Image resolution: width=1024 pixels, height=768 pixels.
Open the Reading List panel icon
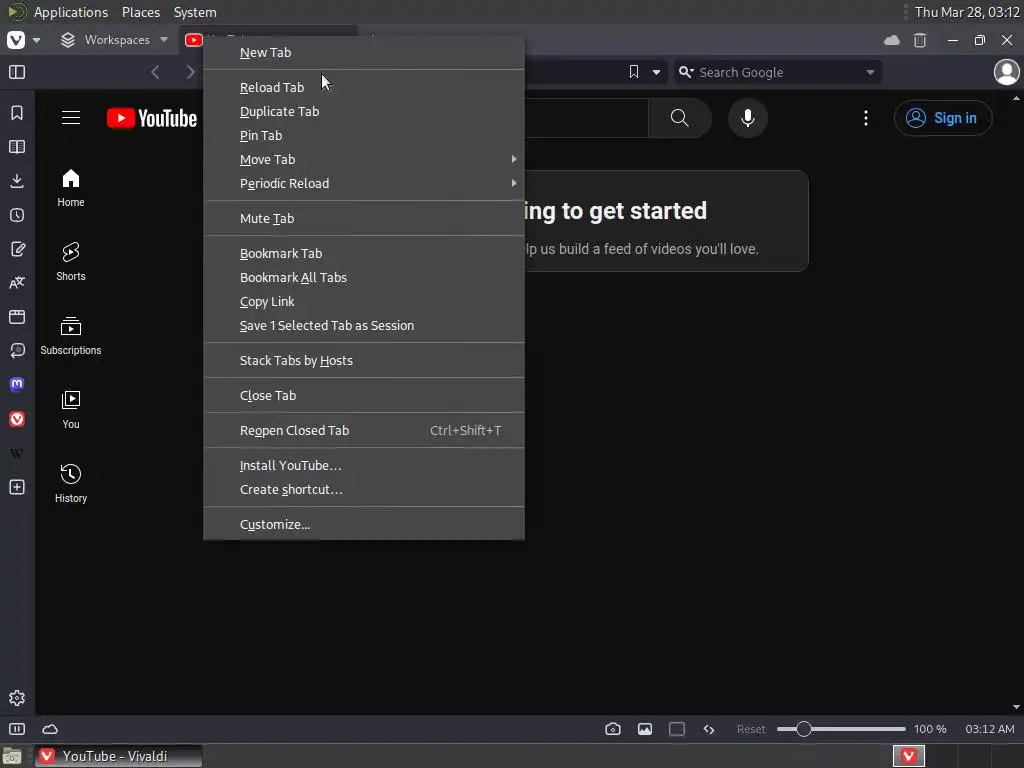17,147
